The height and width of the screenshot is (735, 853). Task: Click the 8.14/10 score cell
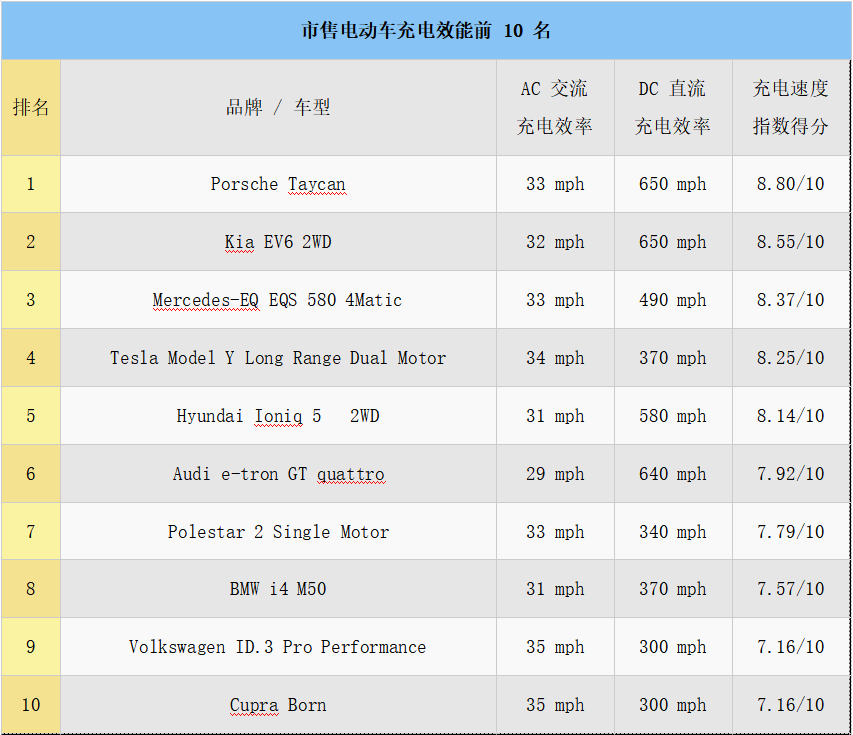click(x=791, y=416)
